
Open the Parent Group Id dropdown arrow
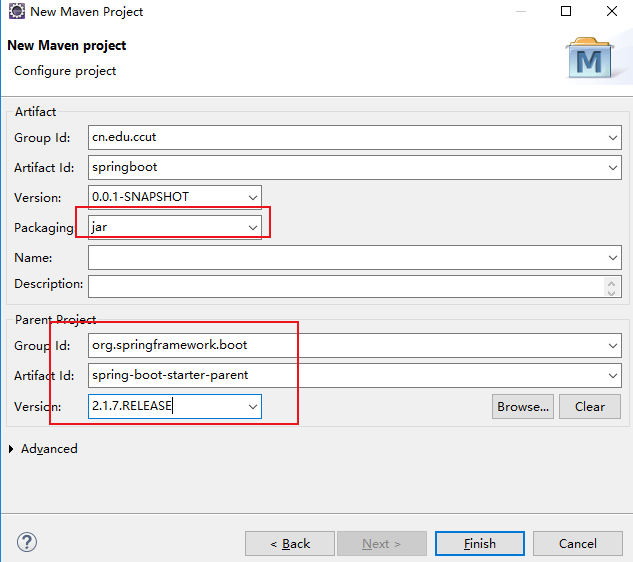point(612,346)
